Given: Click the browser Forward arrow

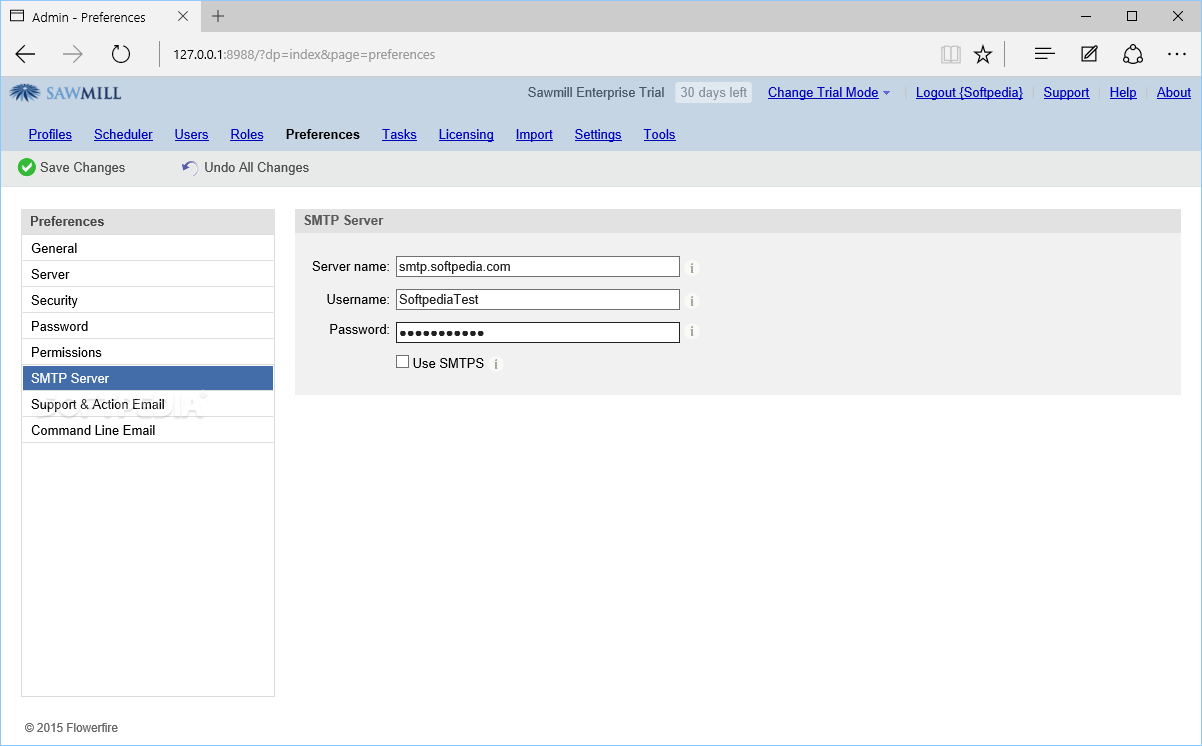Looking at the screenshot, I should 73,54.
